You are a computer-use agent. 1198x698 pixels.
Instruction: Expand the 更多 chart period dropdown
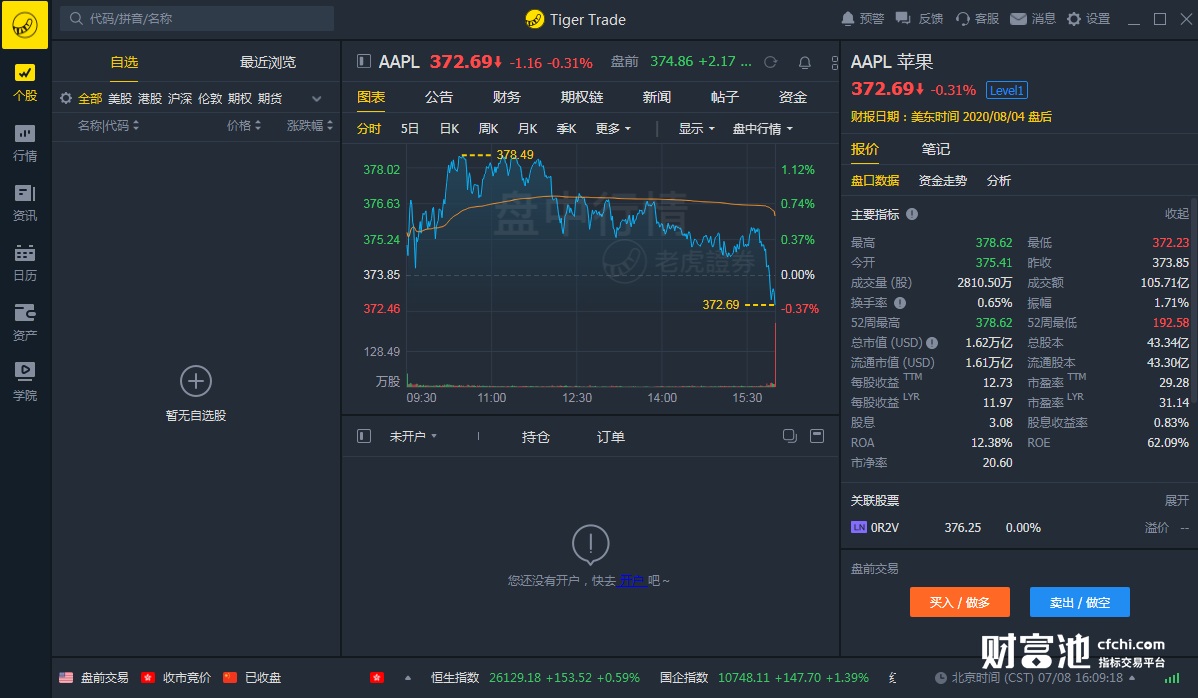[x=613, y=129]
